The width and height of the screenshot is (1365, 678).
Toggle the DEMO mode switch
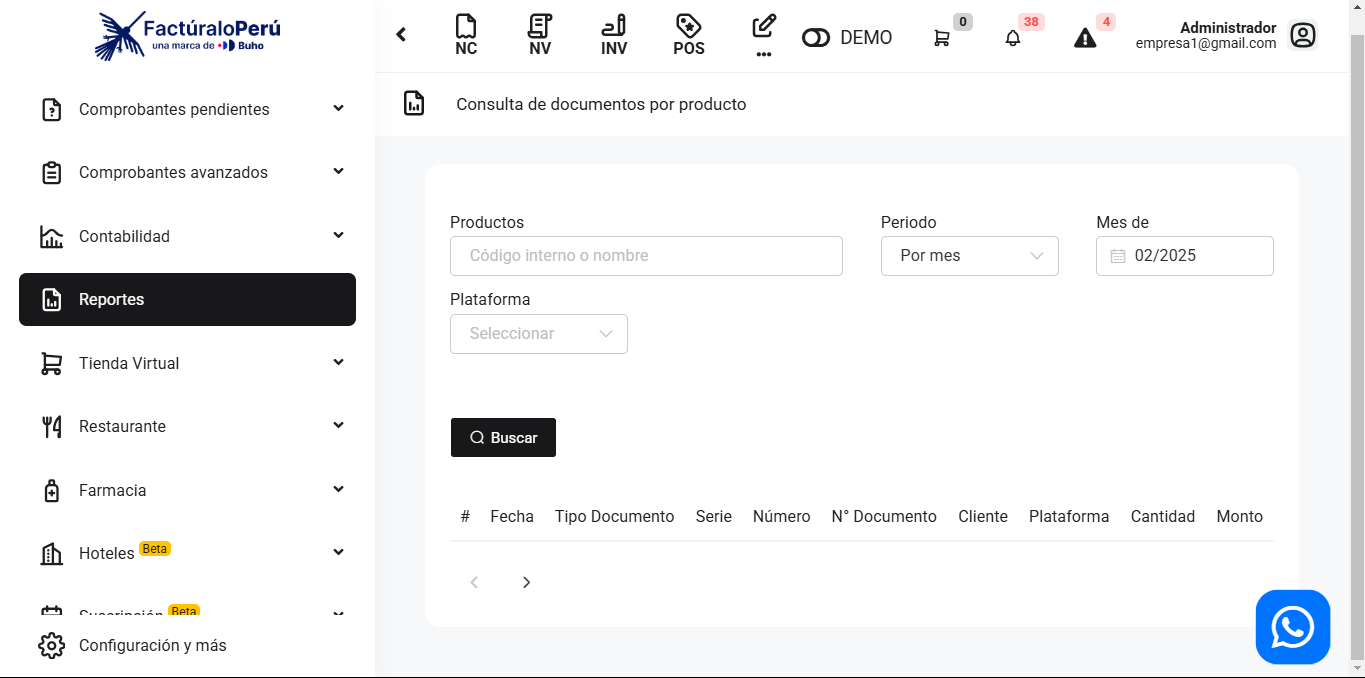[x=816, y=38]
